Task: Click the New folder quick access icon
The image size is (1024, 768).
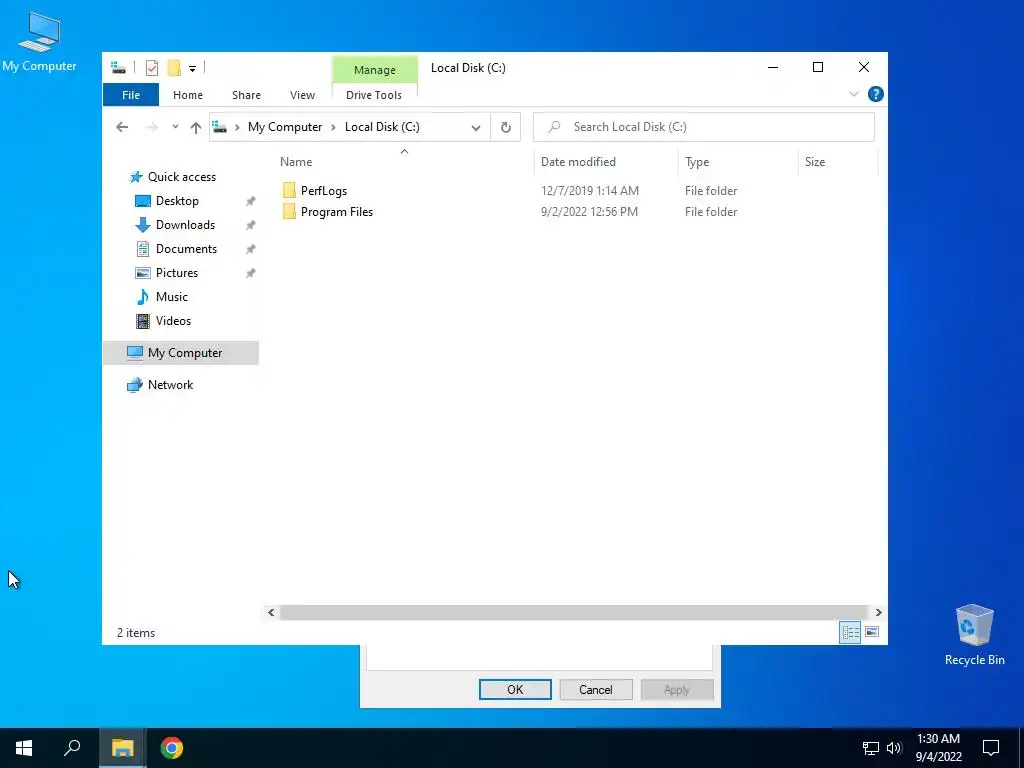Action: [174, 68]
